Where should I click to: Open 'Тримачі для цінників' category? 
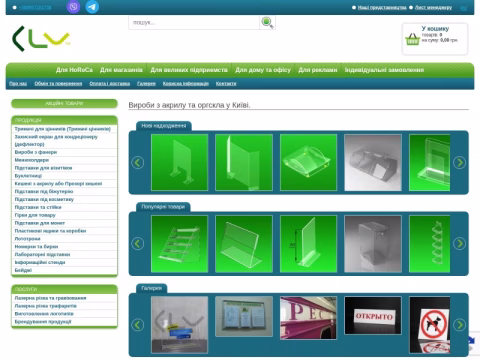click(x=63, y=129)
